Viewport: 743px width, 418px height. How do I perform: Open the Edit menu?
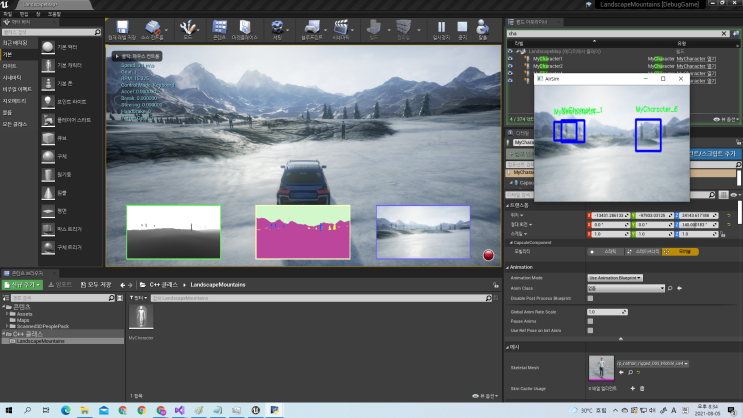coord(24,14)
